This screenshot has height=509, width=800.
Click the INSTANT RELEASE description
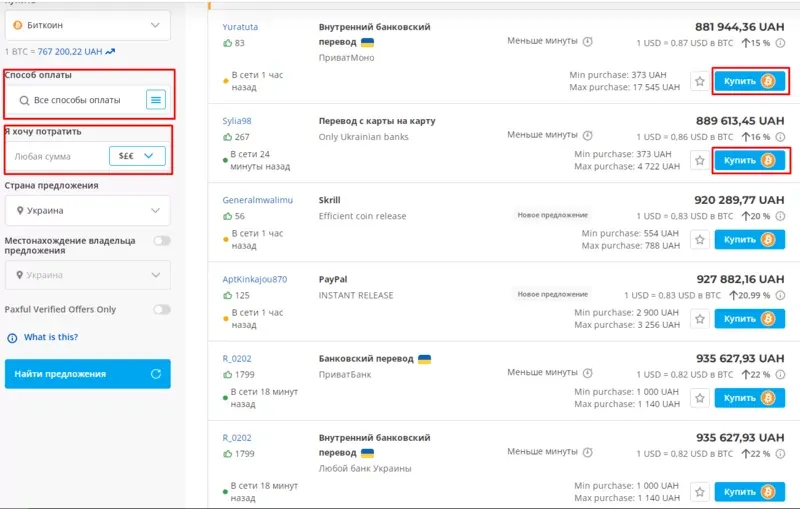tap(356, 295)
